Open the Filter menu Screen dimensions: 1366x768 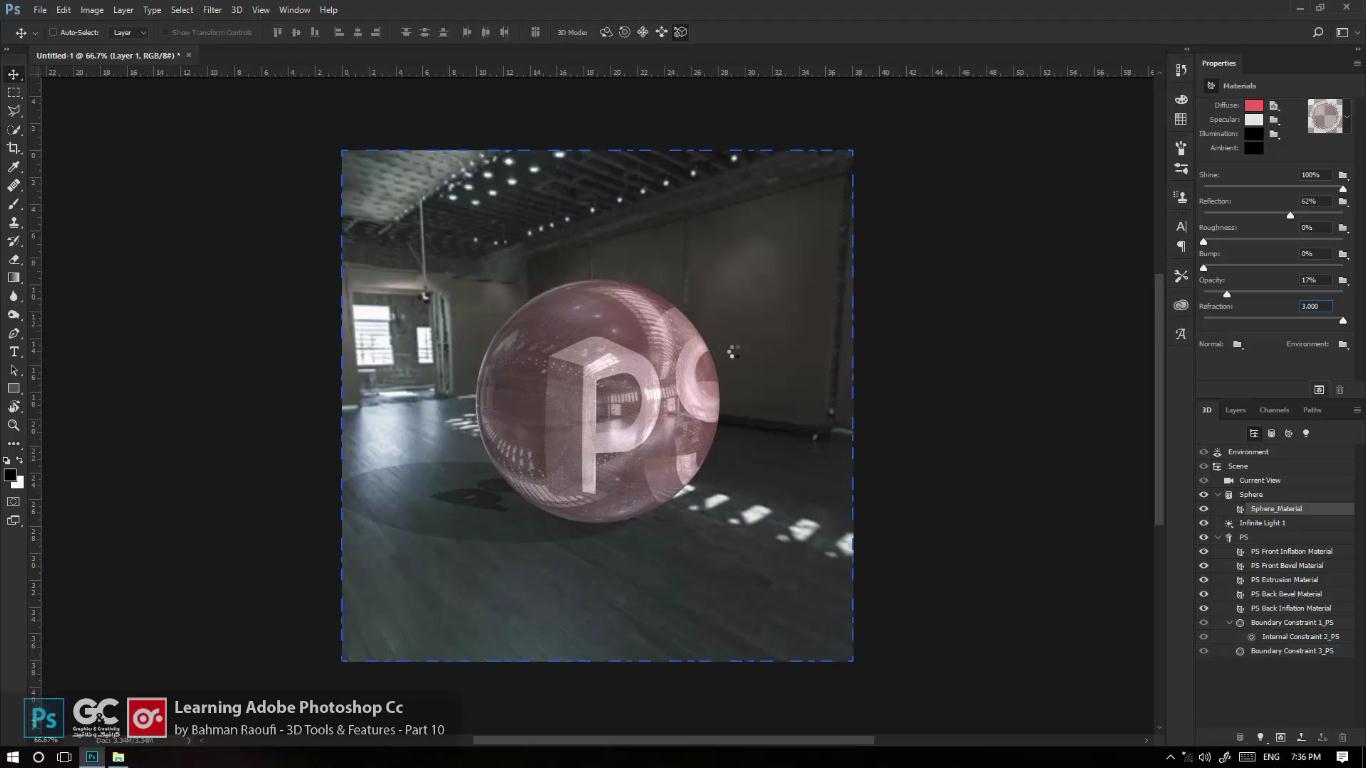pos(212,10)
